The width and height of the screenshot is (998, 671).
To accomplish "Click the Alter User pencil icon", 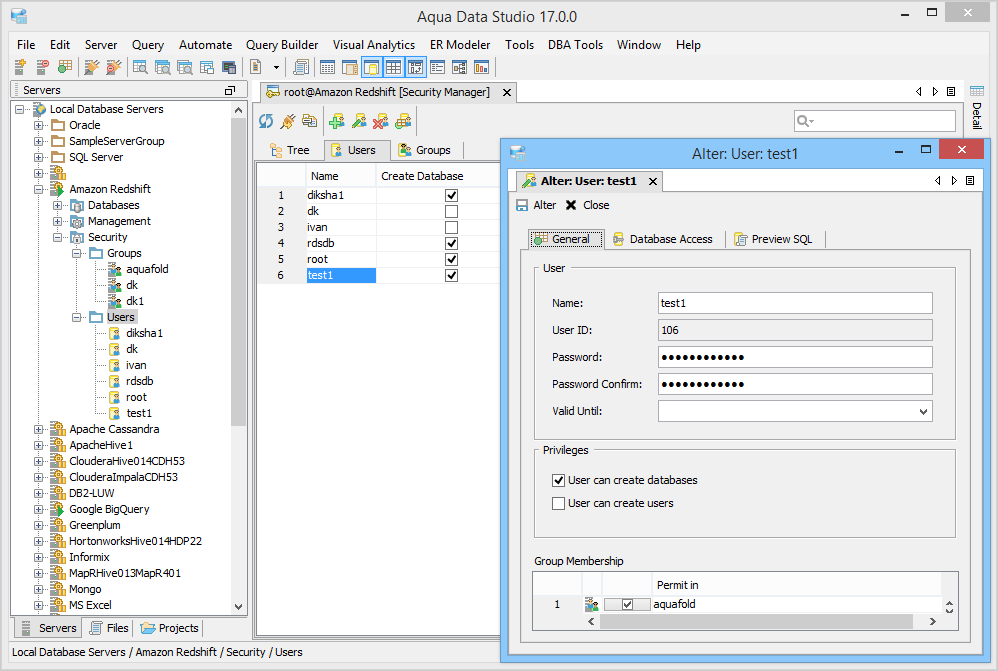I will 359,120.
